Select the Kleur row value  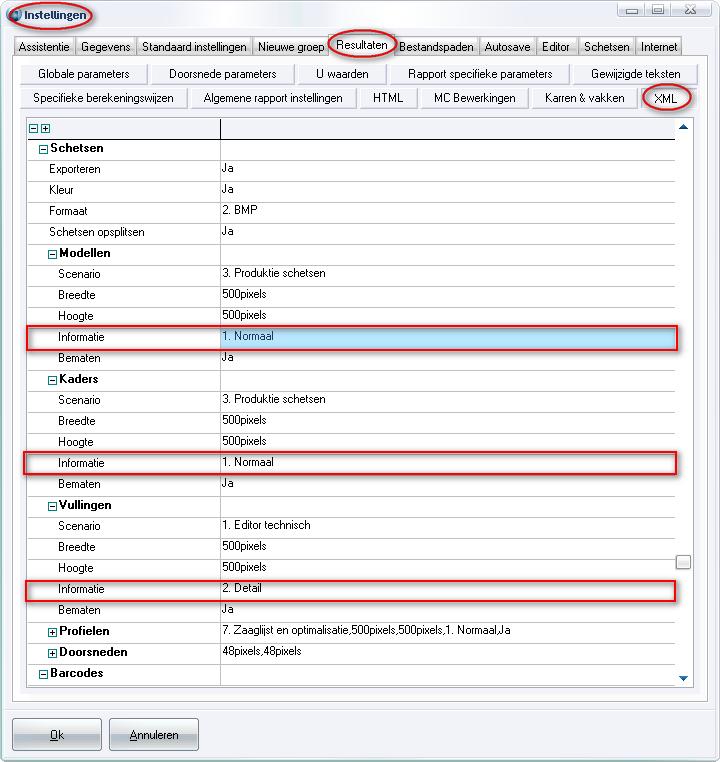coord(447,190)
